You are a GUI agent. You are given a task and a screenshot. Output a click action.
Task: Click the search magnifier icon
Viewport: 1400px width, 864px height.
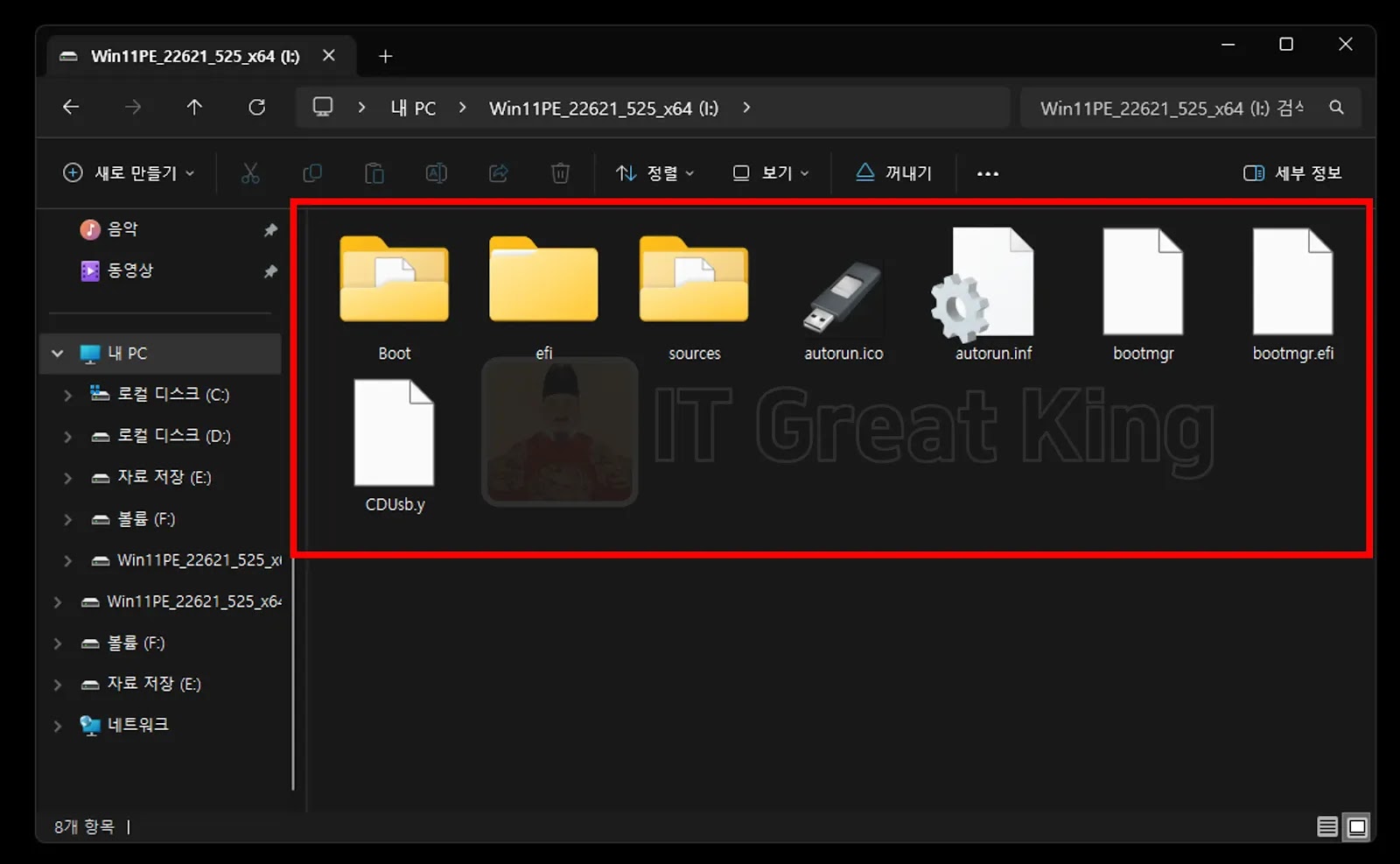(1336, 107)
